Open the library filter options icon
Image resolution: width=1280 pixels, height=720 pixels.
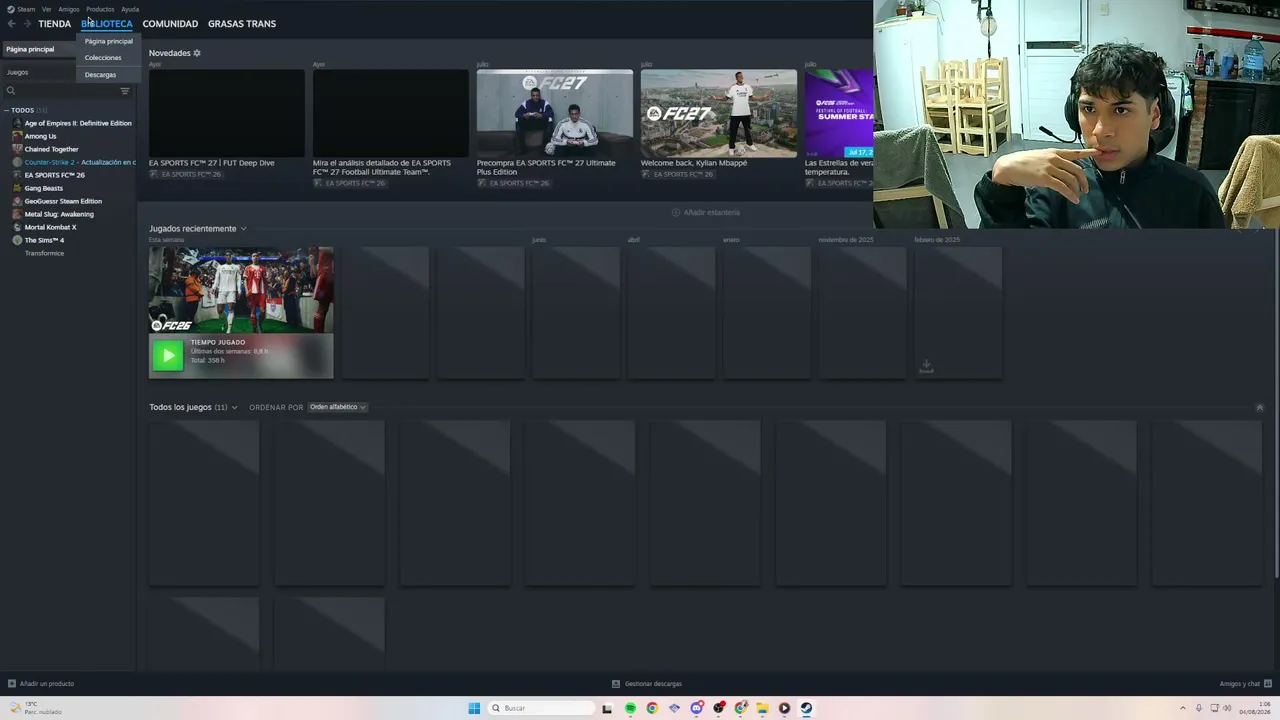pos(125,91)
